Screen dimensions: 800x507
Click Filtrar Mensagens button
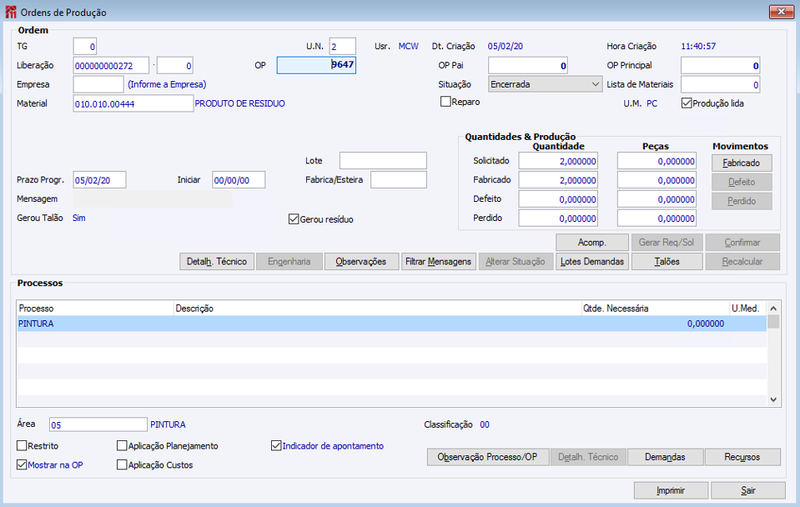coord(438,261)
